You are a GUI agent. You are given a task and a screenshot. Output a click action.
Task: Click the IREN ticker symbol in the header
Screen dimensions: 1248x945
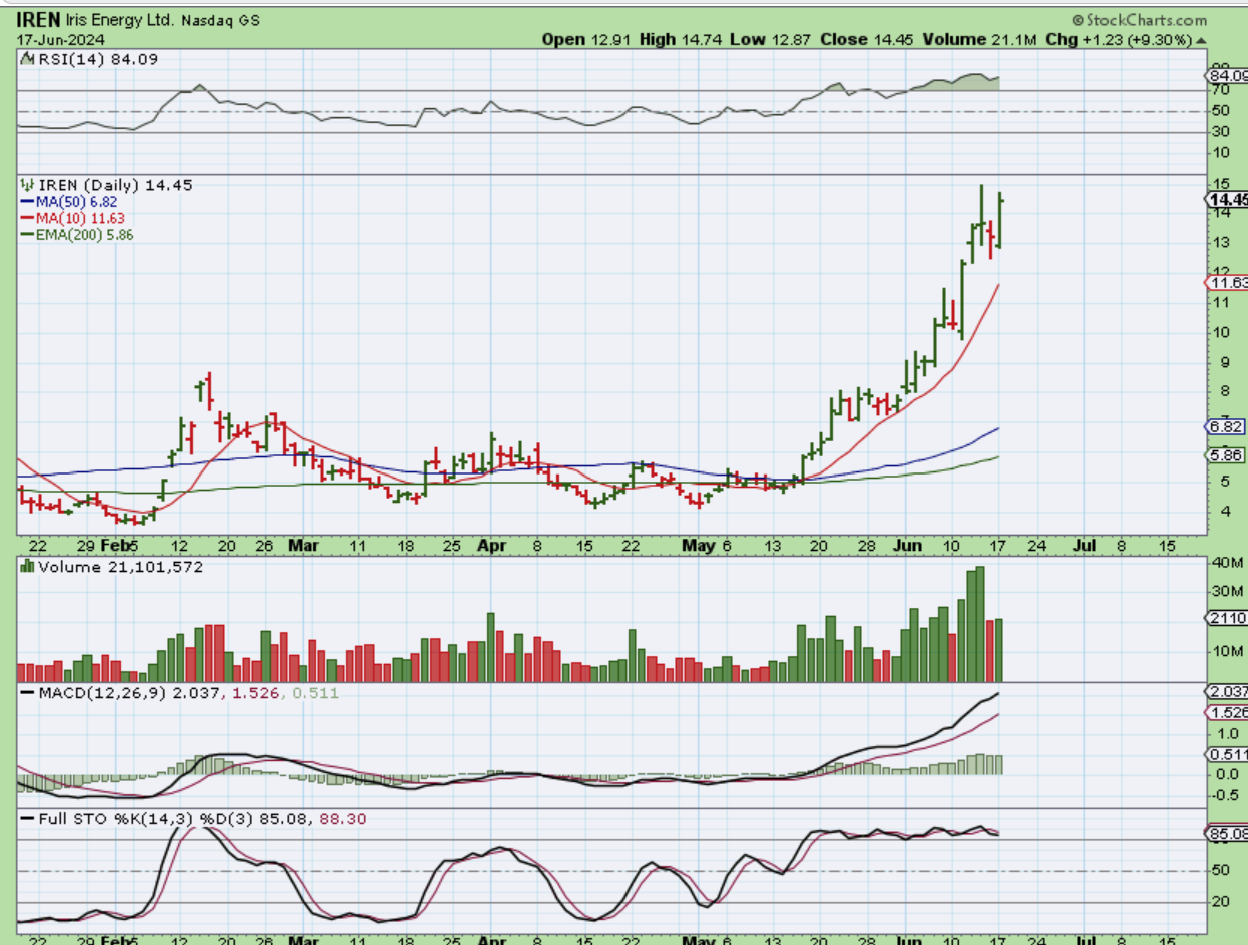(x=39, y=20)
